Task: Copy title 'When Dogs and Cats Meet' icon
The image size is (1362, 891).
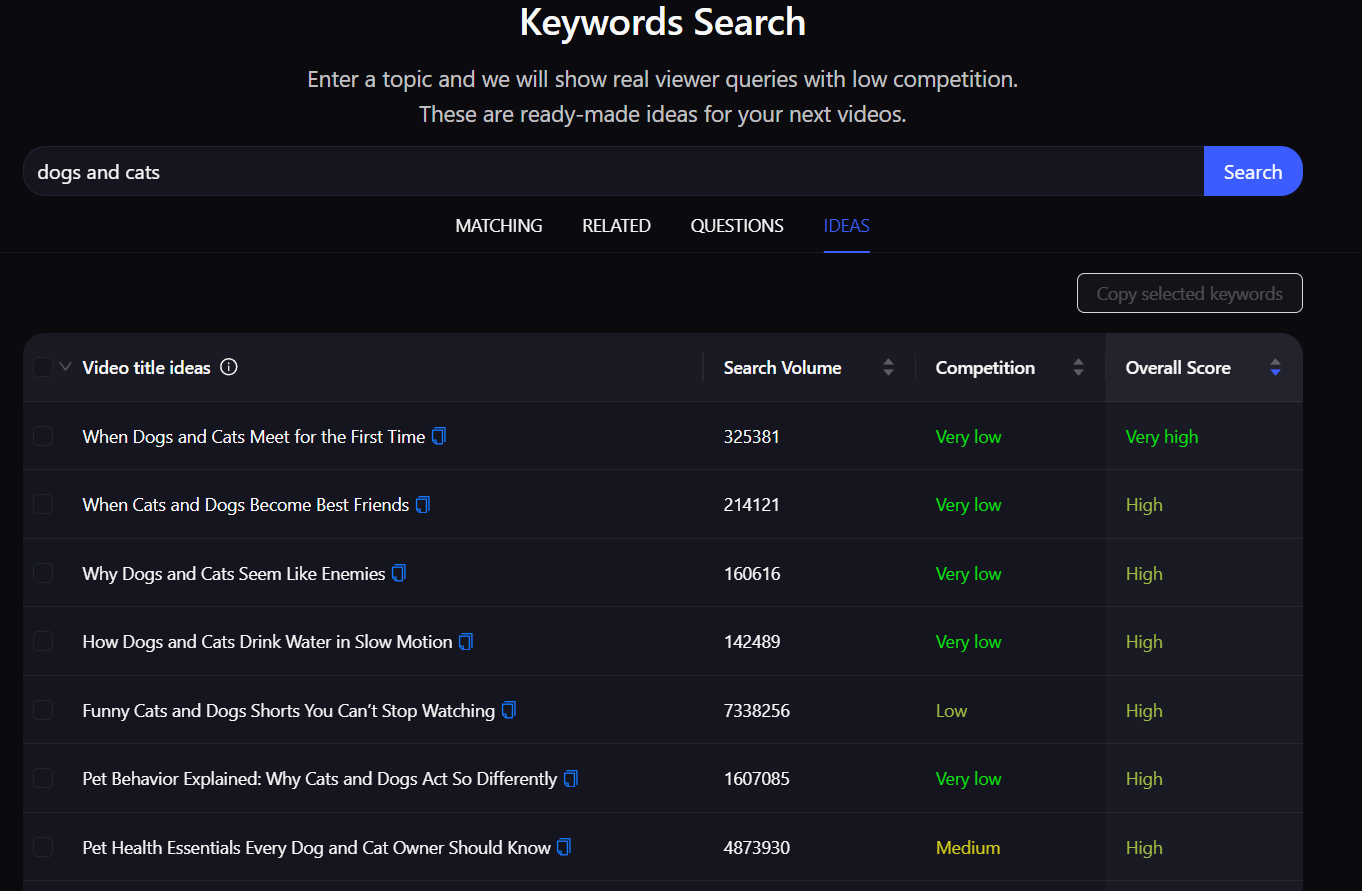Action: click(439, 436)
